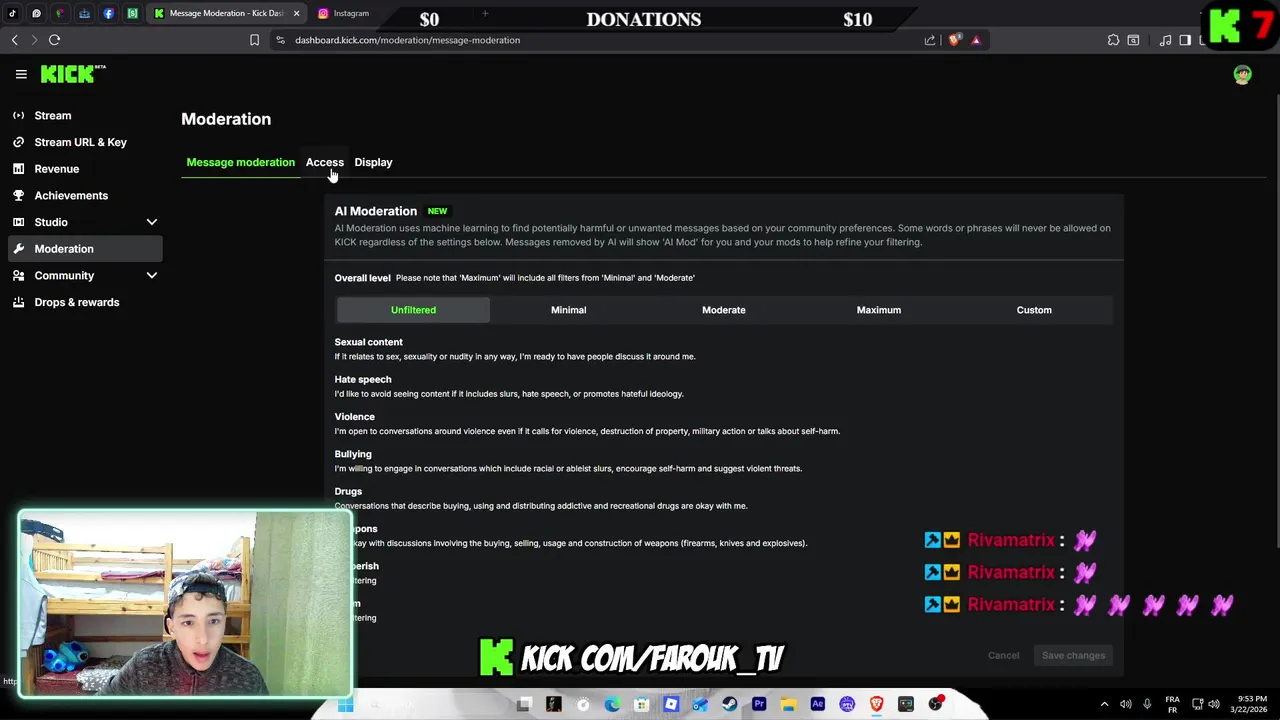The image size is (1280, 720).
Task: Open File Explorer folder in taskbar
Action: (x=788, y=704)
